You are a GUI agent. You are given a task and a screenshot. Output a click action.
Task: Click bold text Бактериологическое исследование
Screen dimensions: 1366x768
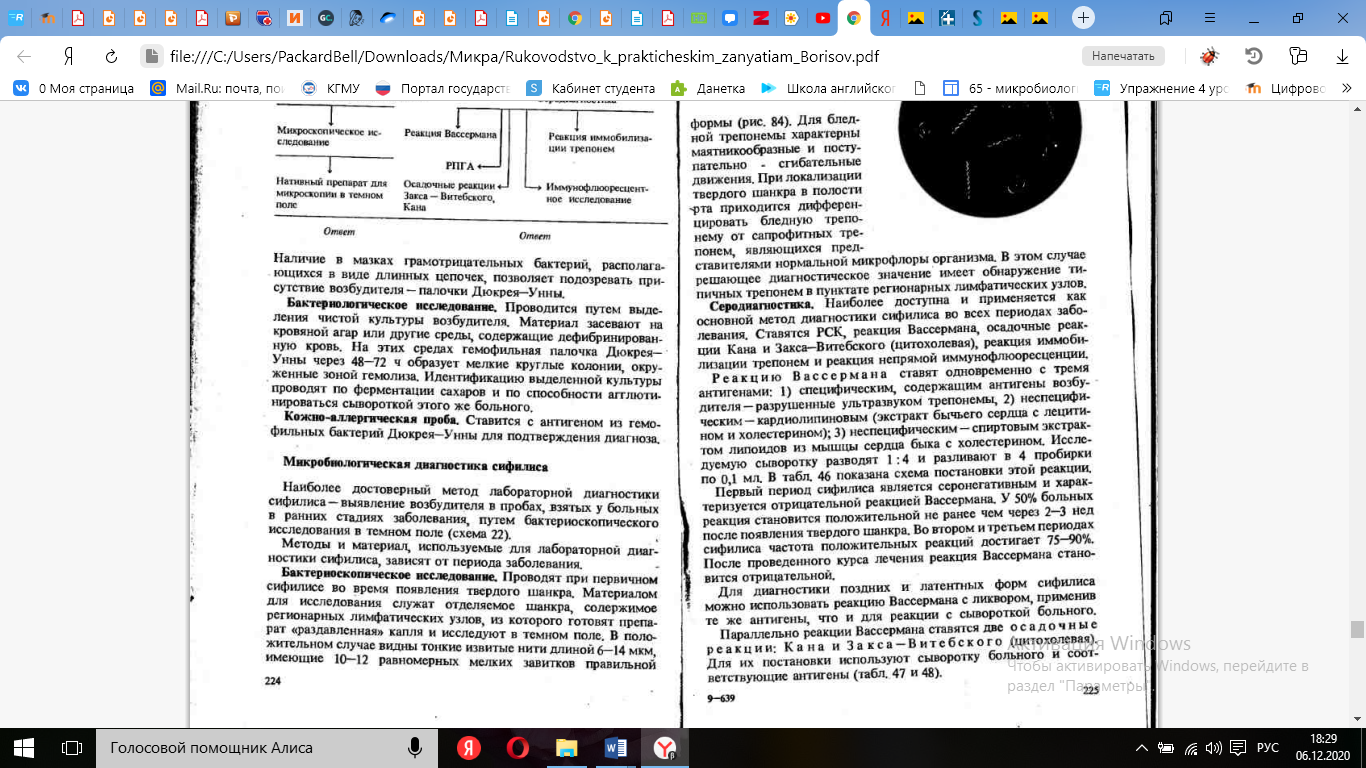point(391,304)
